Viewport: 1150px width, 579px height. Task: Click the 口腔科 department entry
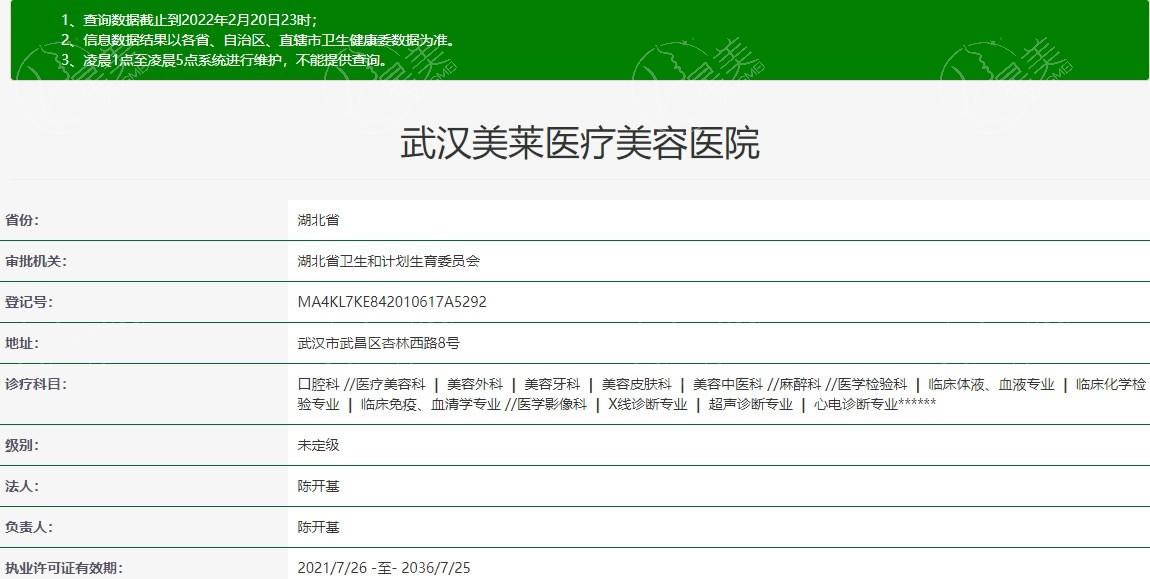tap(318, 385)
